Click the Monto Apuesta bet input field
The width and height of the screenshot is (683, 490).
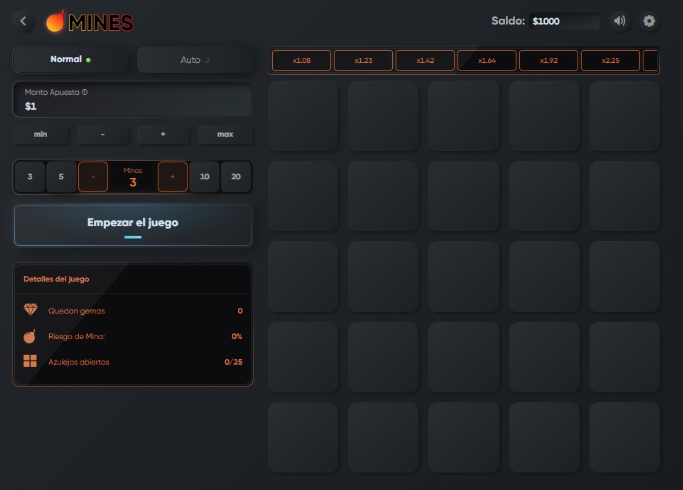point(132,105)
